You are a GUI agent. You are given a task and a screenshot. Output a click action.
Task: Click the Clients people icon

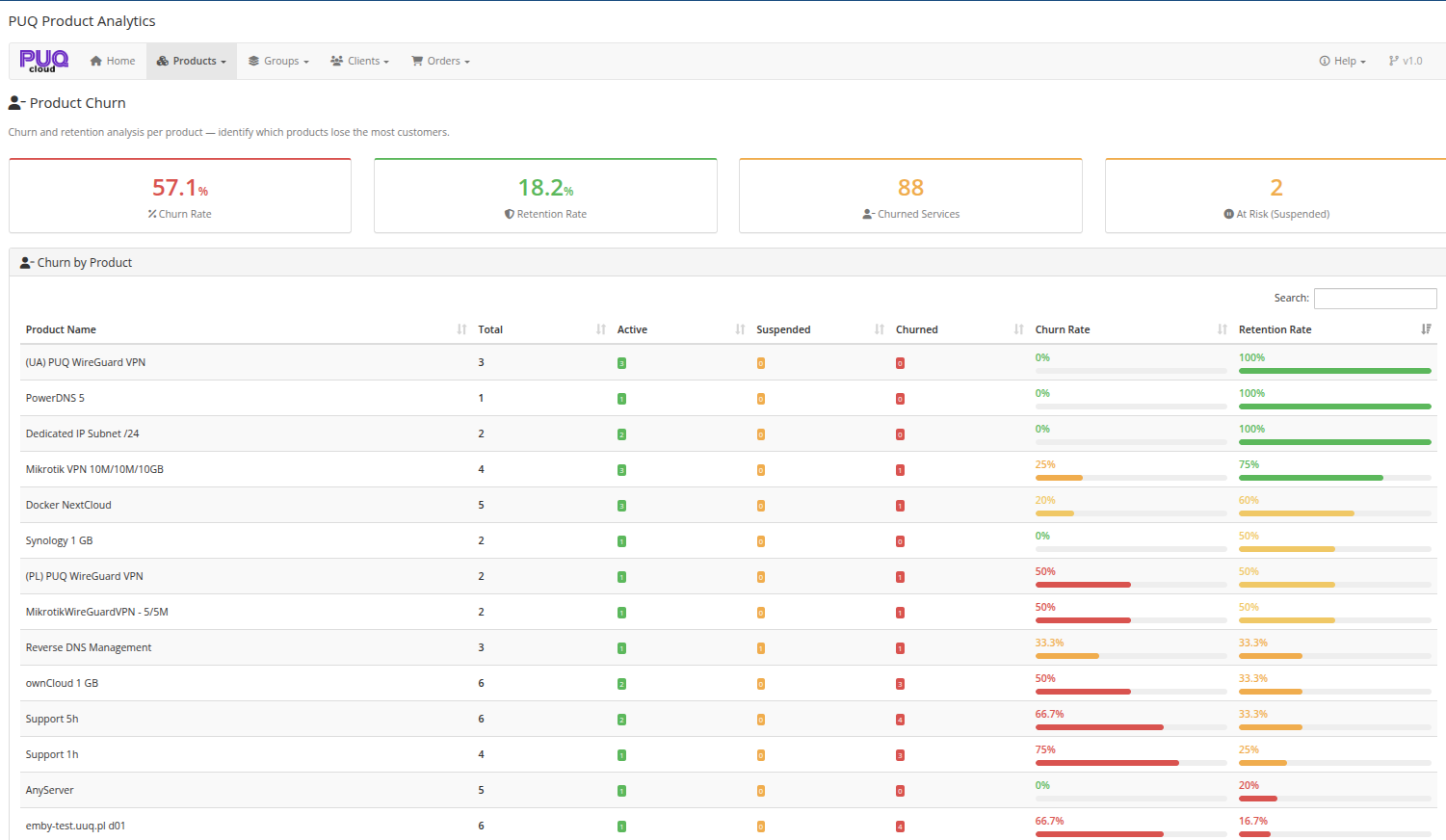point(334,60)
